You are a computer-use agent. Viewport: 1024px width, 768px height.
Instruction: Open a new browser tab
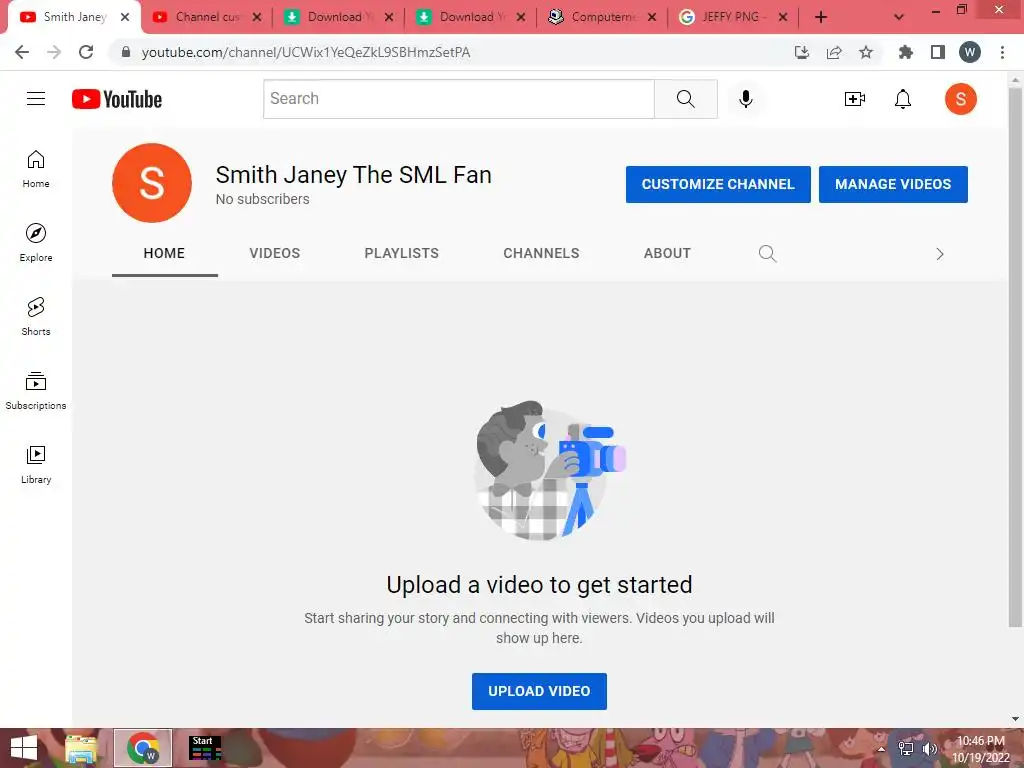tap(821, 17)
